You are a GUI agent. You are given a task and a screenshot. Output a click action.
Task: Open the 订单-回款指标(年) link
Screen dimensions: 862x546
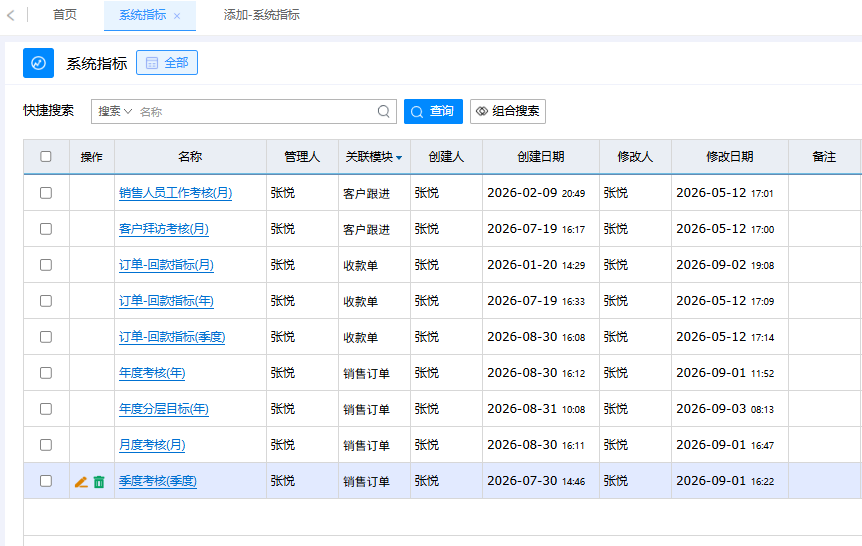click(x=166, y=301)
